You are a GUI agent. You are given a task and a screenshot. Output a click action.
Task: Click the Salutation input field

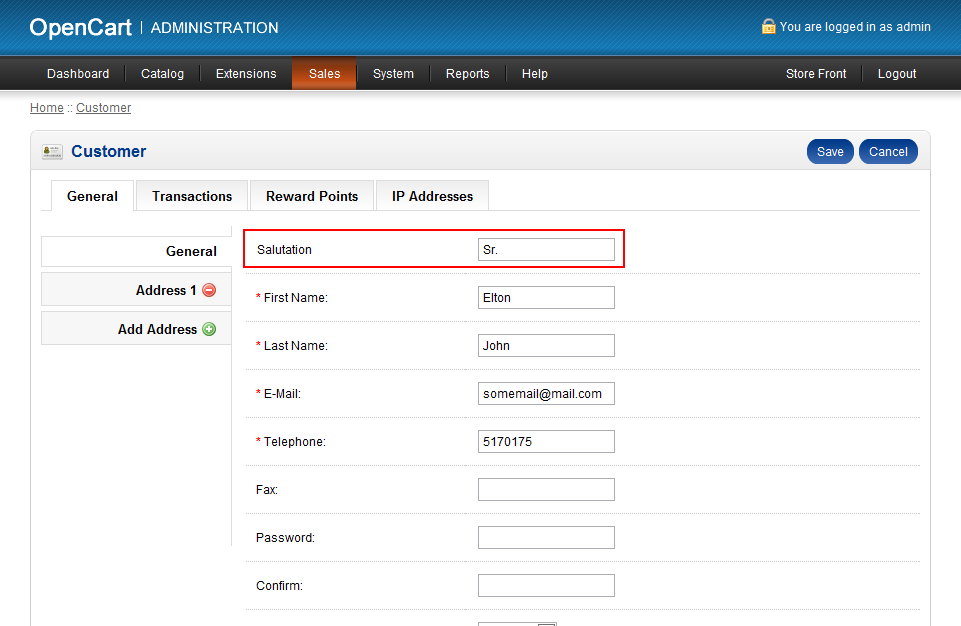coord(546,249)
